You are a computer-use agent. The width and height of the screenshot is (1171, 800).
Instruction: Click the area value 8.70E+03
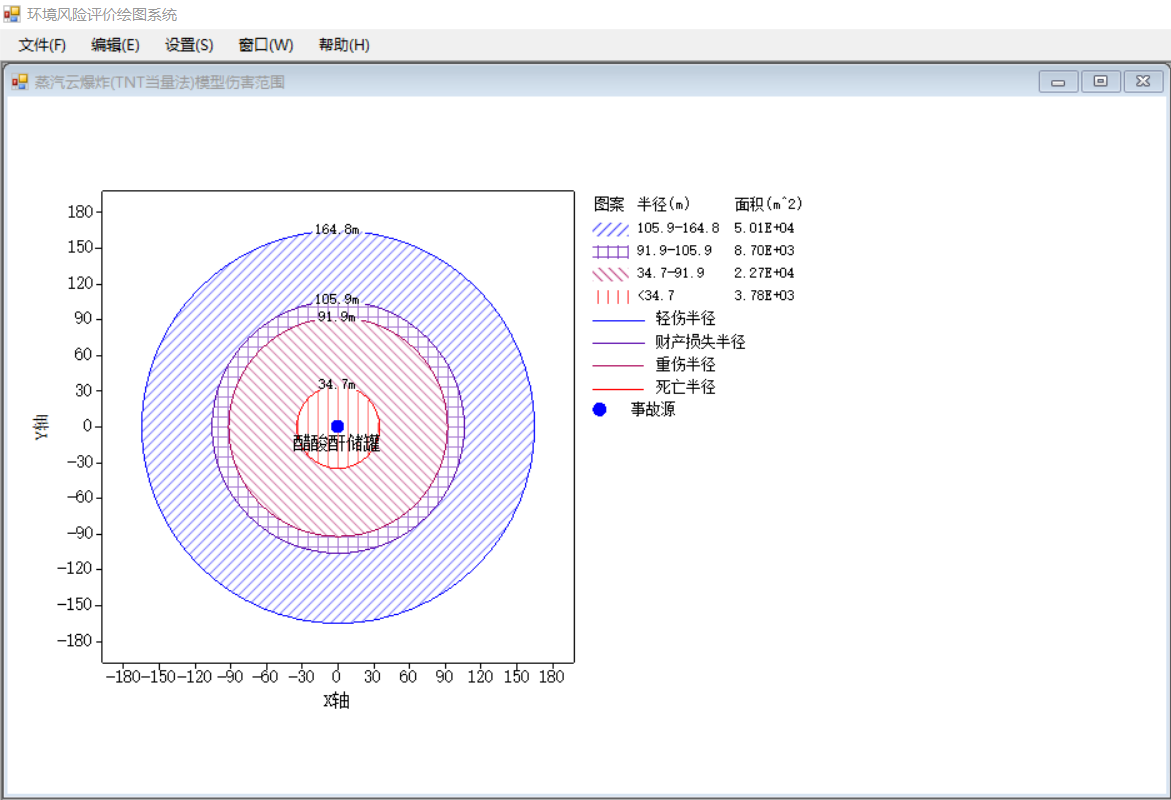tap(764, 250)
